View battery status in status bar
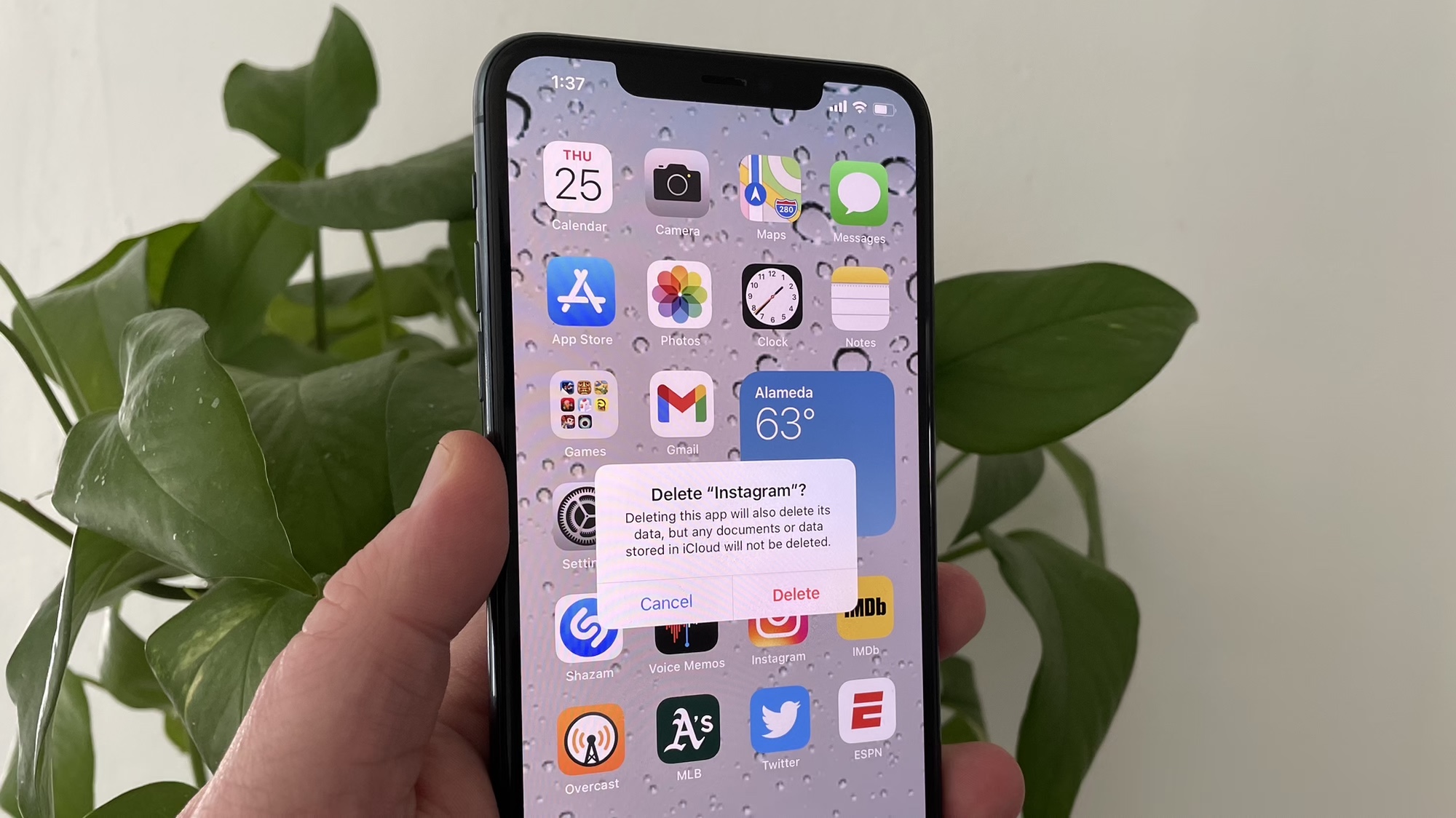The width and height of the screenshot is (1456, 818). point(893,107)
